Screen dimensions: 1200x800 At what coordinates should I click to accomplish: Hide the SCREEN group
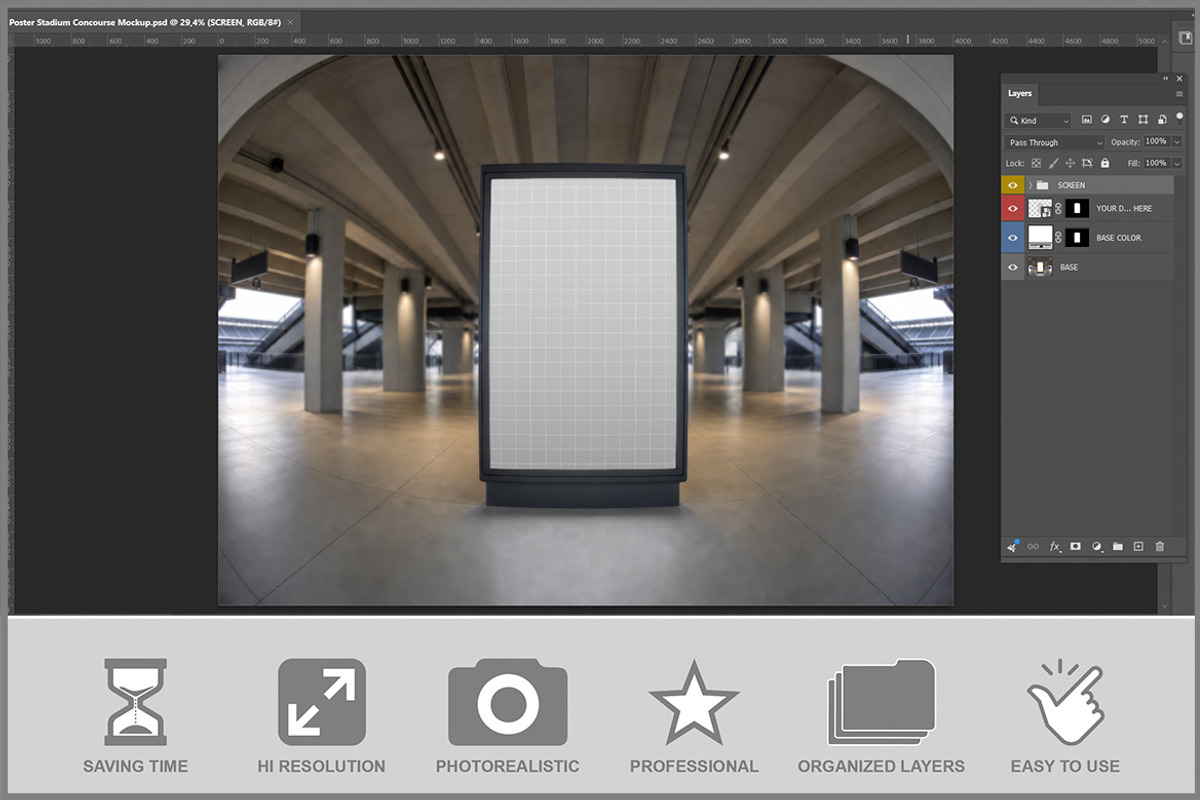[x=1013, y=185]
